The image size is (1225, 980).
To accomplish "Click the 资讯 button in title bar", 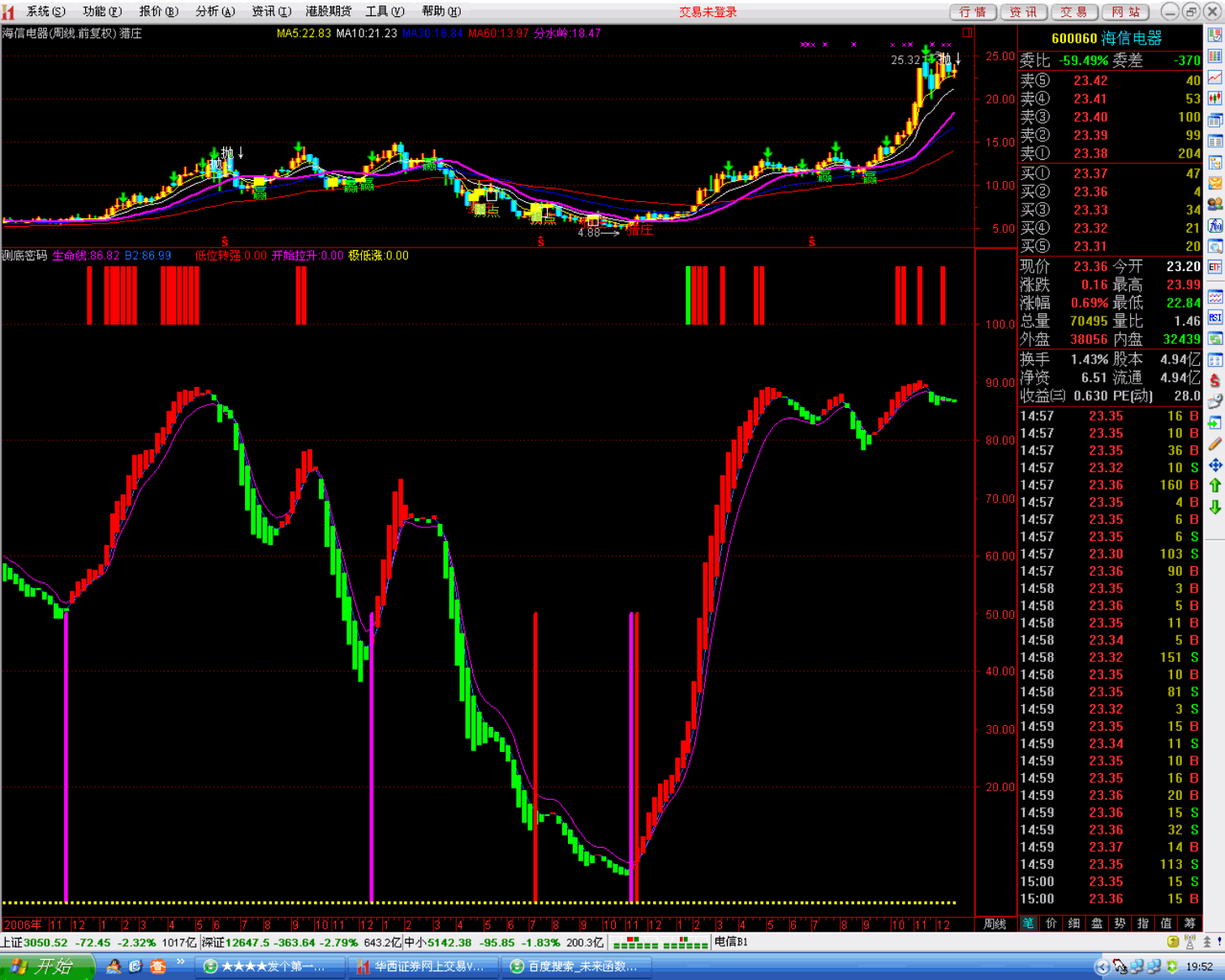I will pos(1023,11).
